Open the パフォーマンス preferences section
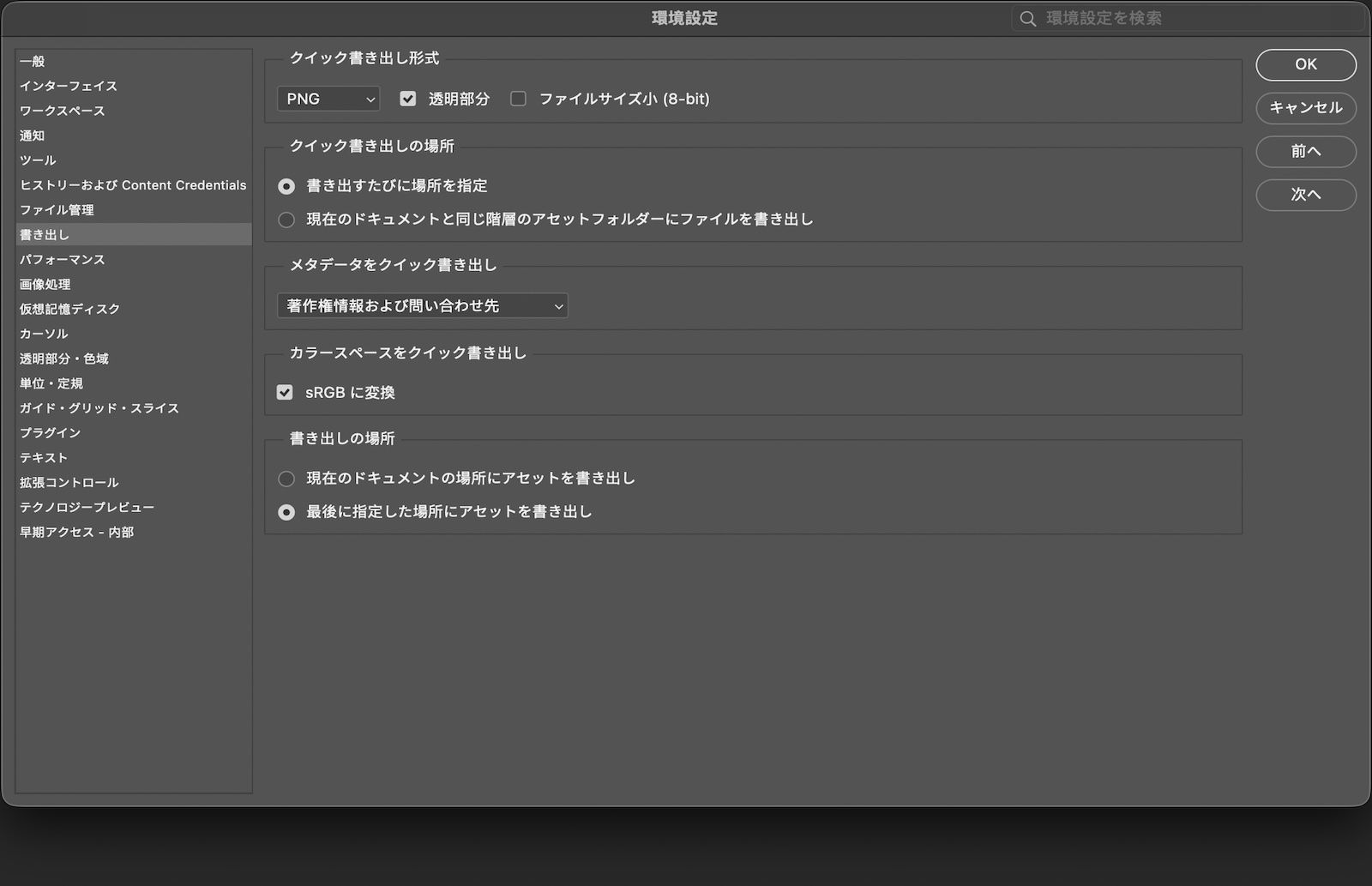The height and width of the screenshot is (886, 1372). point(64,259)
